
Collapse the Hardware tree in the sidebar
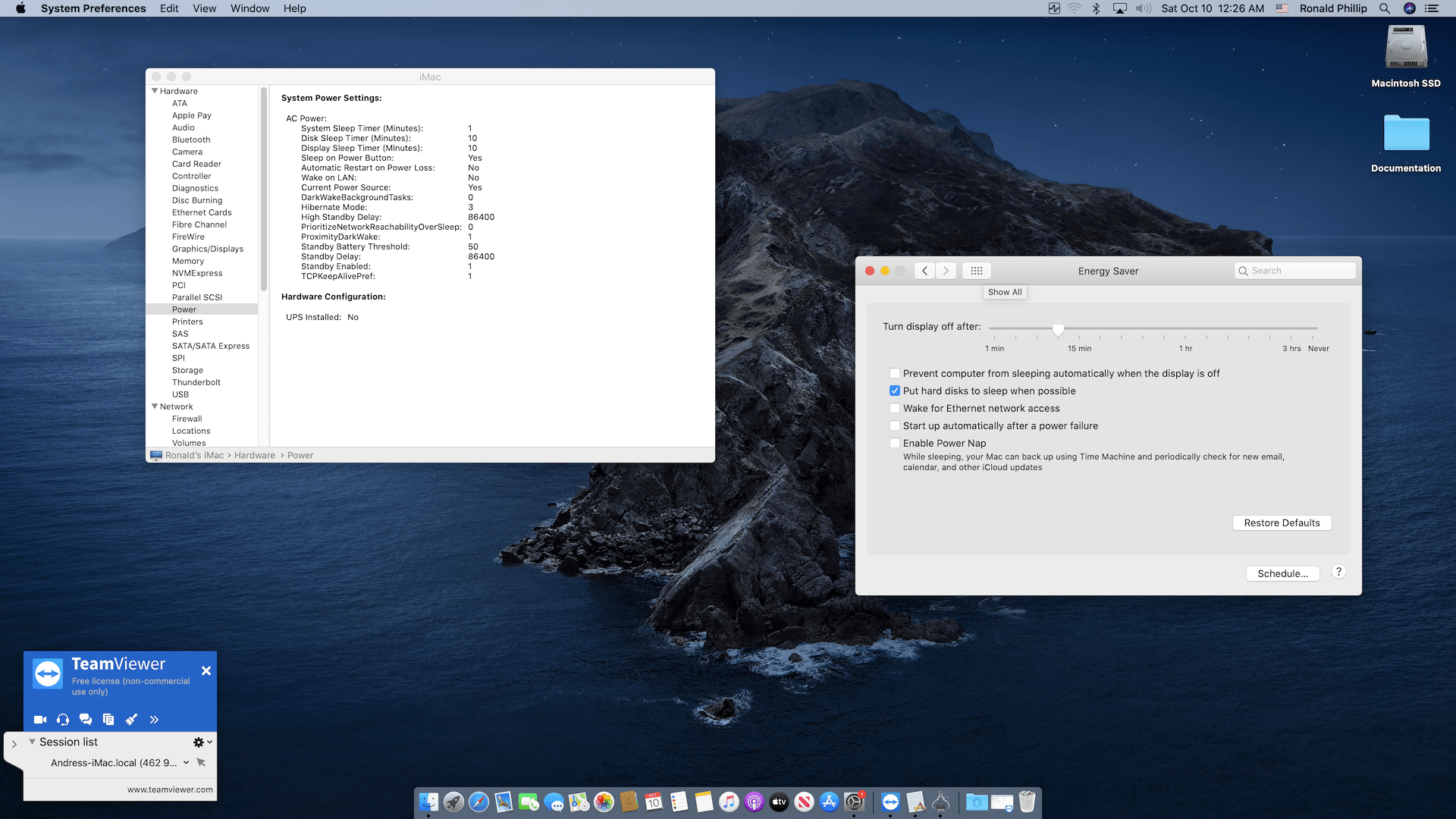[x=155, y=91]
